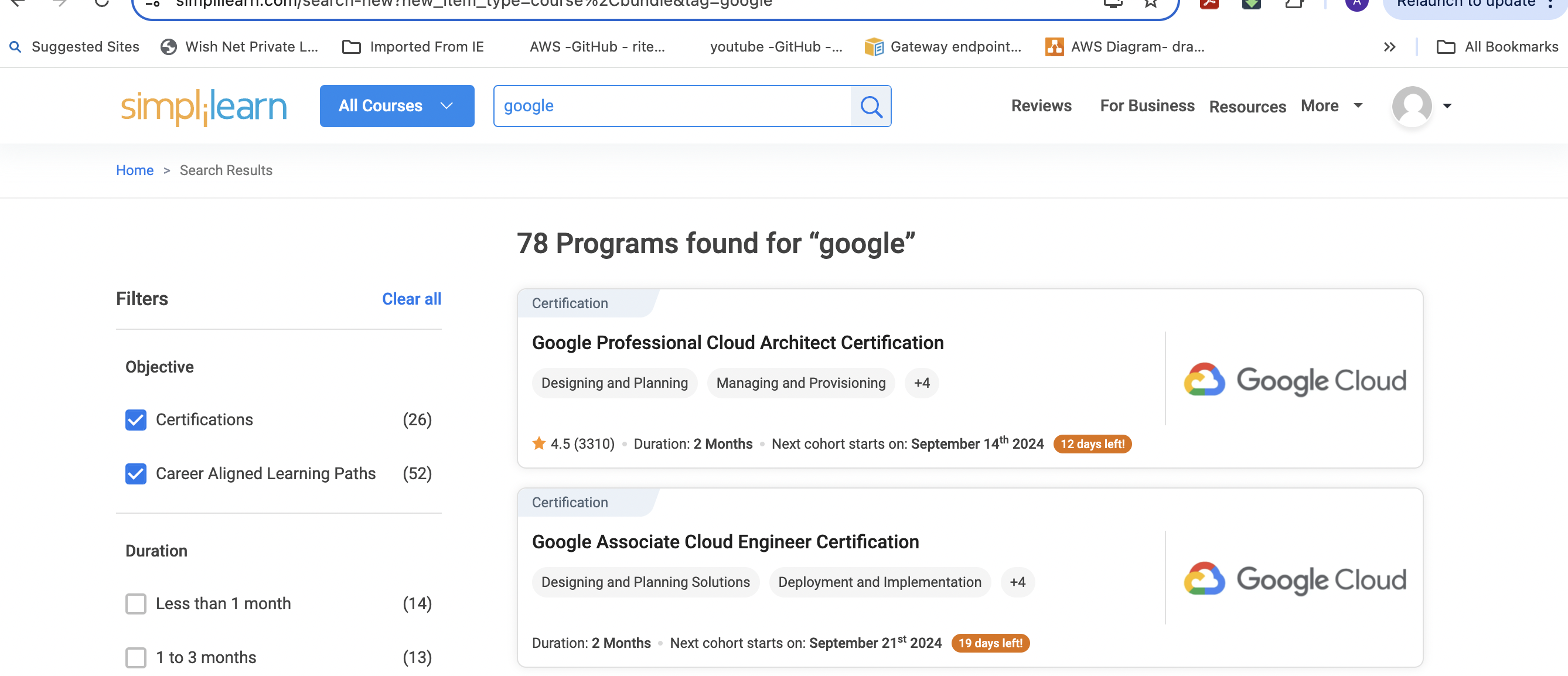The width and height of the screenshot is (1568, 676).
Task: Click the Managing and Provisioning tag
Action: [x=800, y=383]
